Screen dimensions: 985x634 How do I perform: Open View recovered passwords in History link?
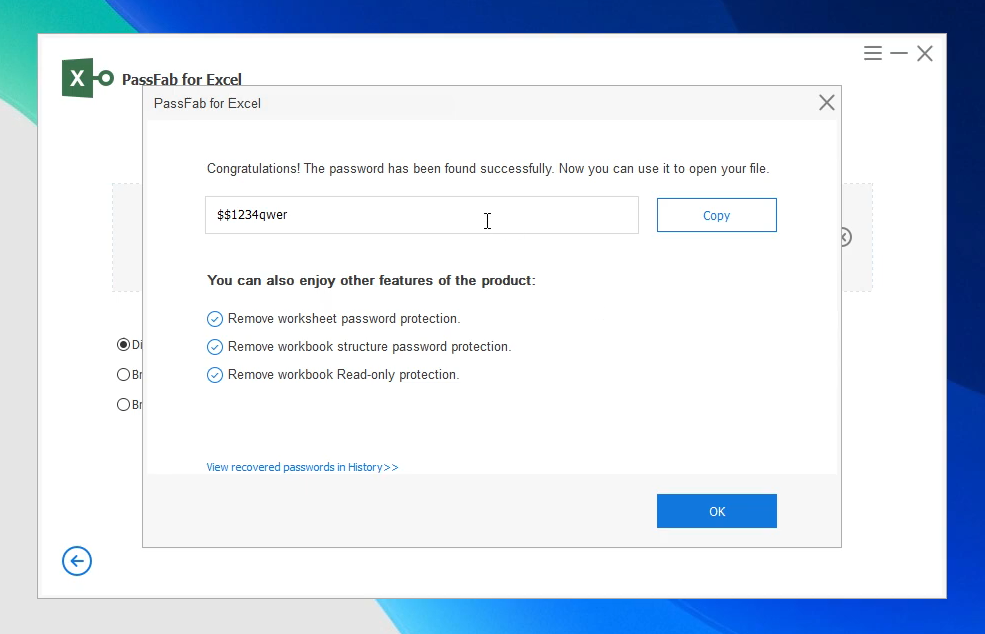point(302,467)
